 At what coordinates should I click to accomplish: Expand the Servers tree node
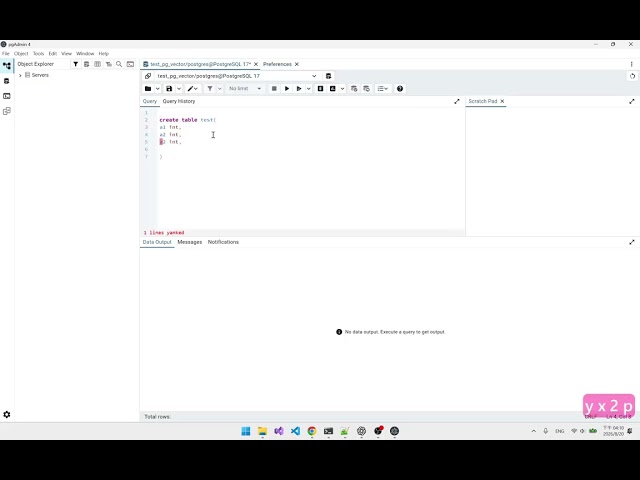20,75
